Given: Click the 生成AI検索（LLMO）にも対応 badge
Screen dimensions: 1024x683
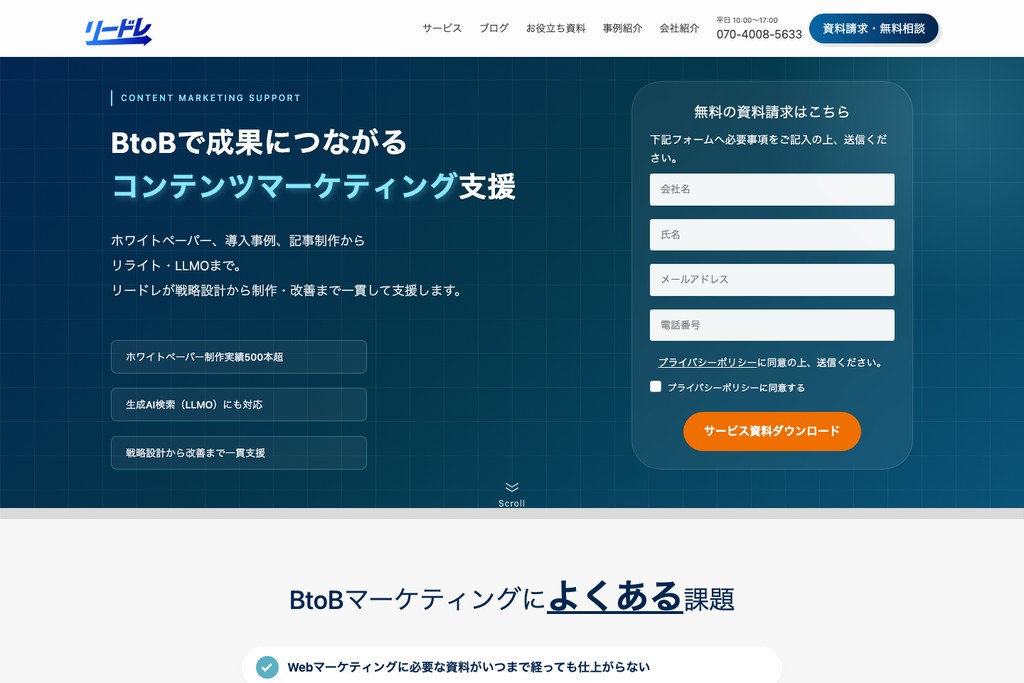Looking at the screenshot, I should (238, 405).
